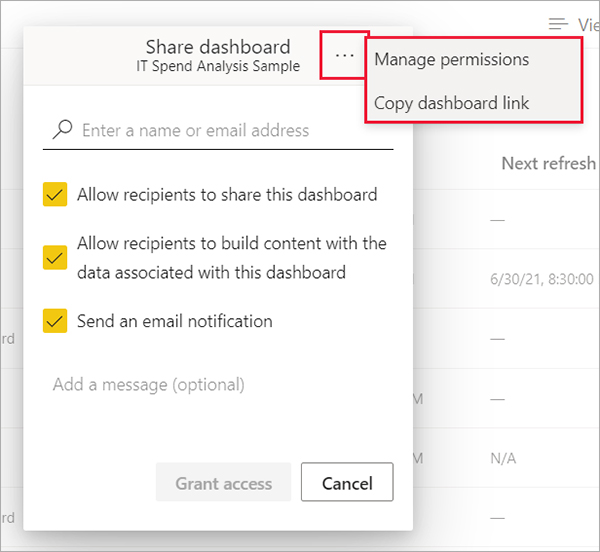Select Manage permissions from the menu
The height and width of the screenshot is (552, 600).
coord(451,59)
